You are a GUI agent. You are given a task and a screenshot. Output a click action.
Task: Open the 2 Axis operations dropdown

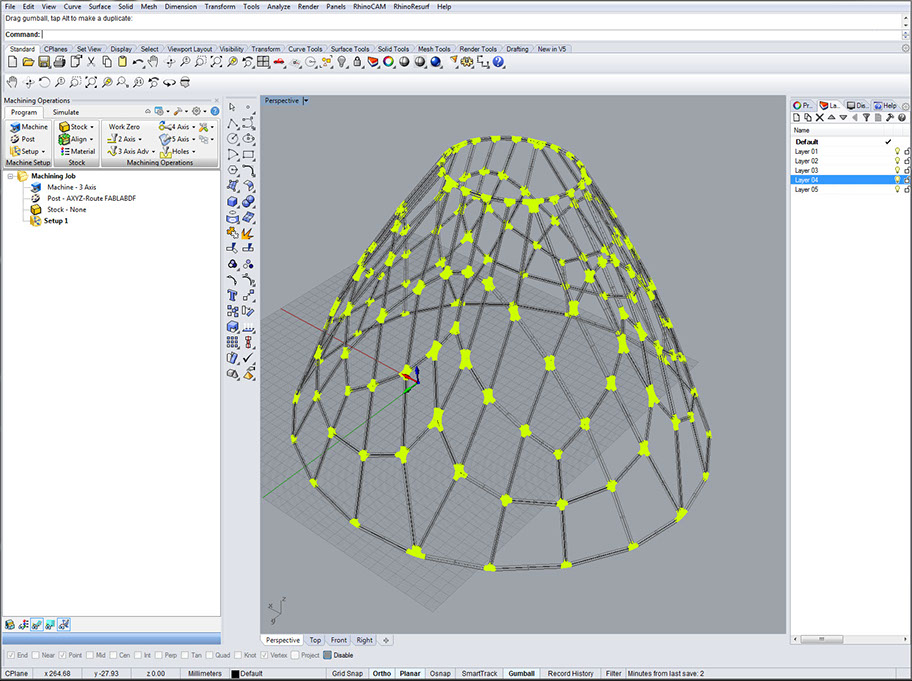140,140
